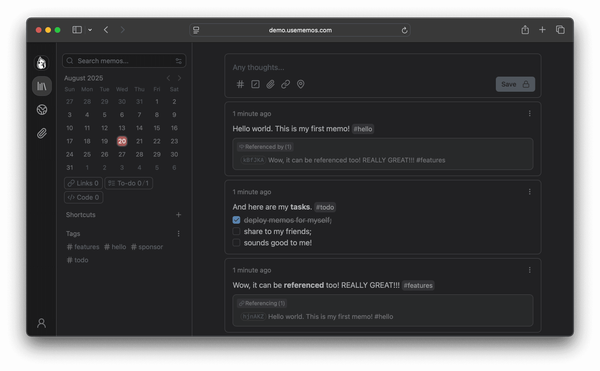Show the browser tab overview

click(x=560, y=29)
